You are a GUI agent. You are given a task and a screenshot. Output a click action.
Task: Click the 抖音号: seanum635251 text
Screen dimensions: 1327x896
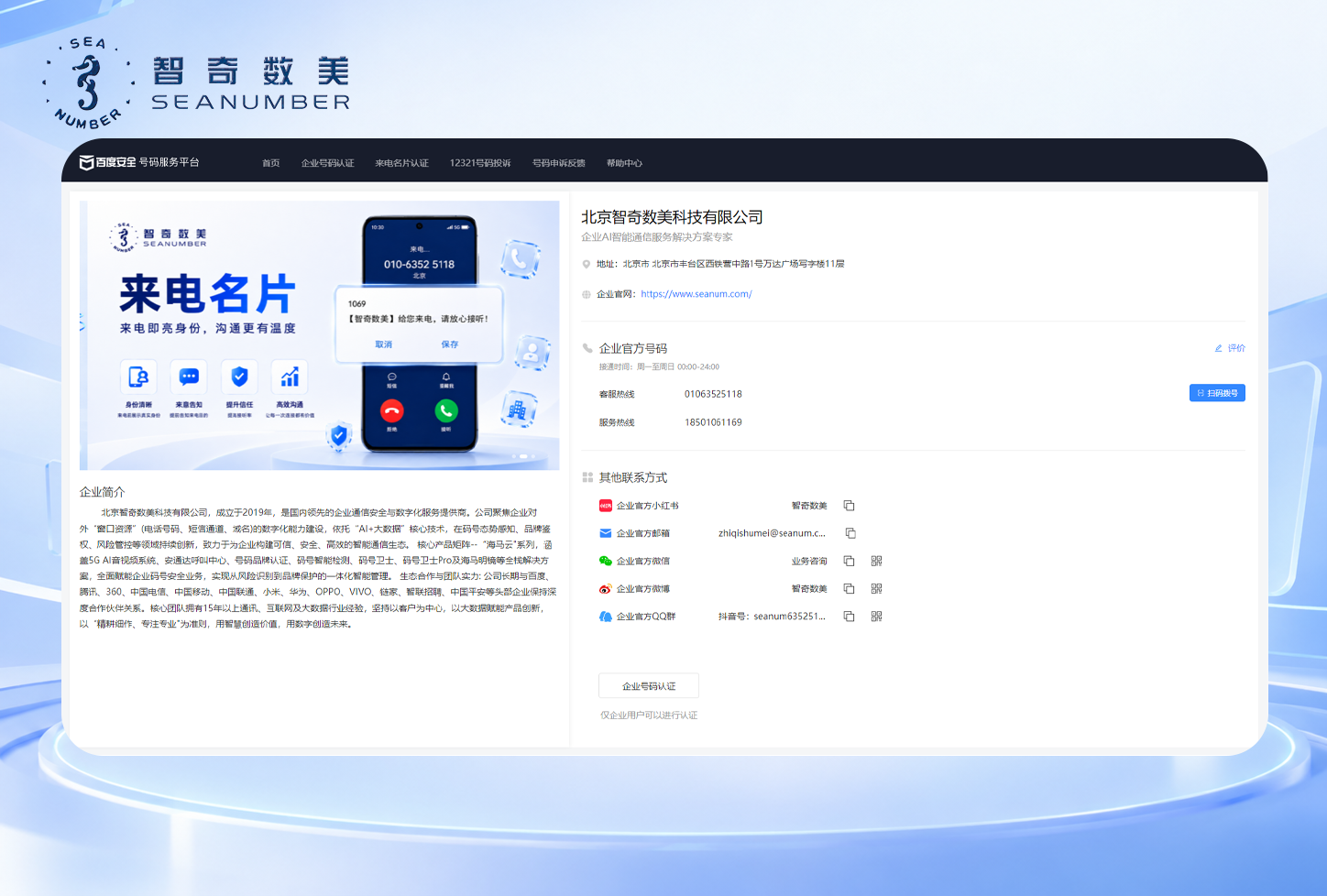click(772, 617)
